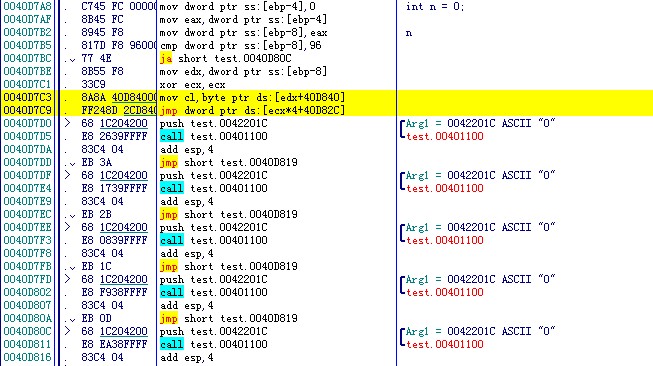
Task: Select address 0040D7B5 cmp row
Action: pyautogui.click(x=27, y=45)
